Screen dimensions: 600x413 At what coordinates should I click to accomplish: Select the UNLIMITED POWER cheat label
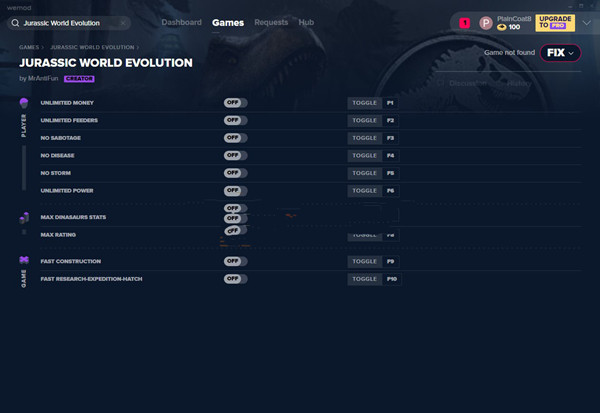tap(67, 191)
